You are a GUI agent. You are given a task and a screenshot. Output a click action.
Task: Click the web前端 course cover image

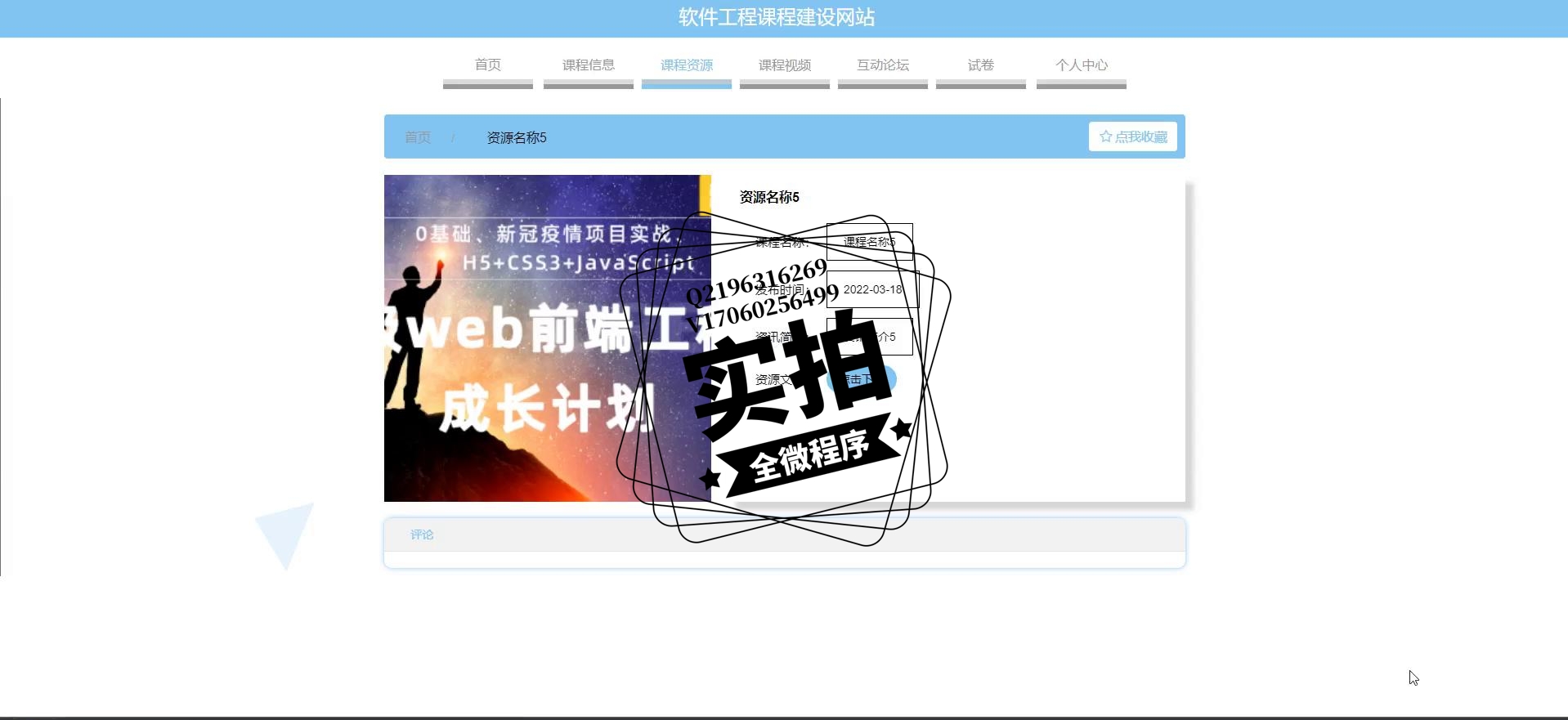pyautogui.click(x=548, y=338)
